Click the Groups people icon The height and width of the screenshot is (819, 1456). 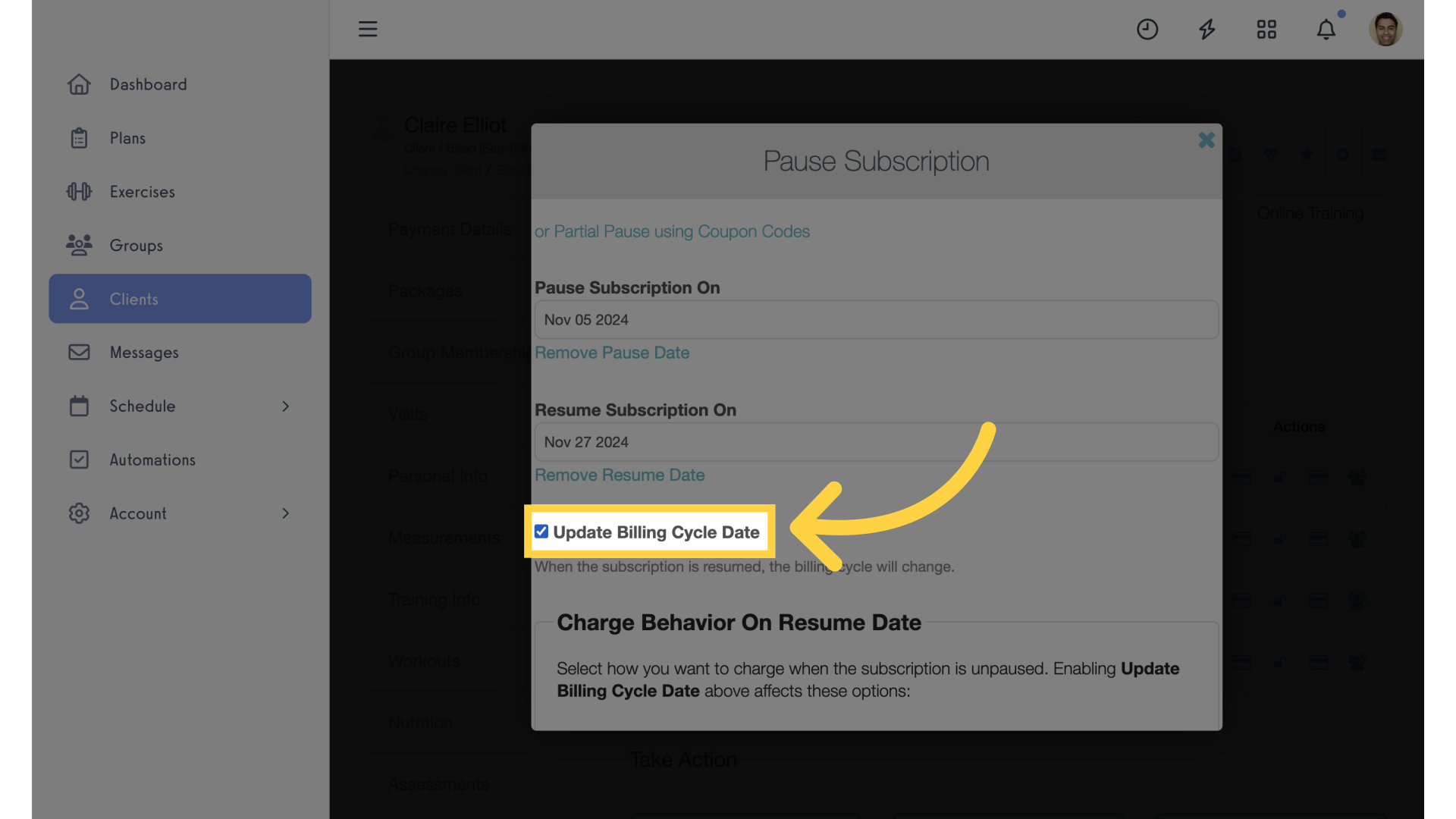click(x=79, y=245)
